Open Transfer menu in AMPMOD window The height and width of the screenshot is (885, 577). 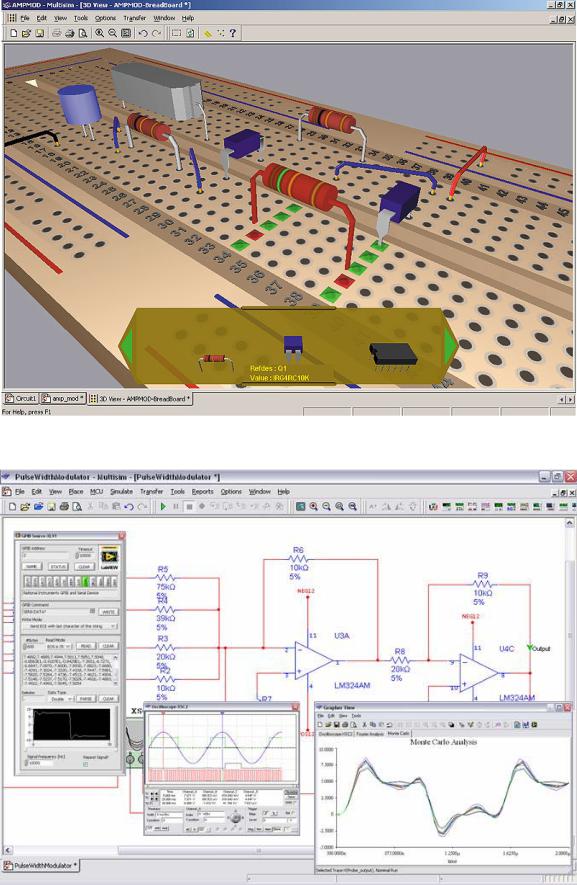[x=134, y=18]
